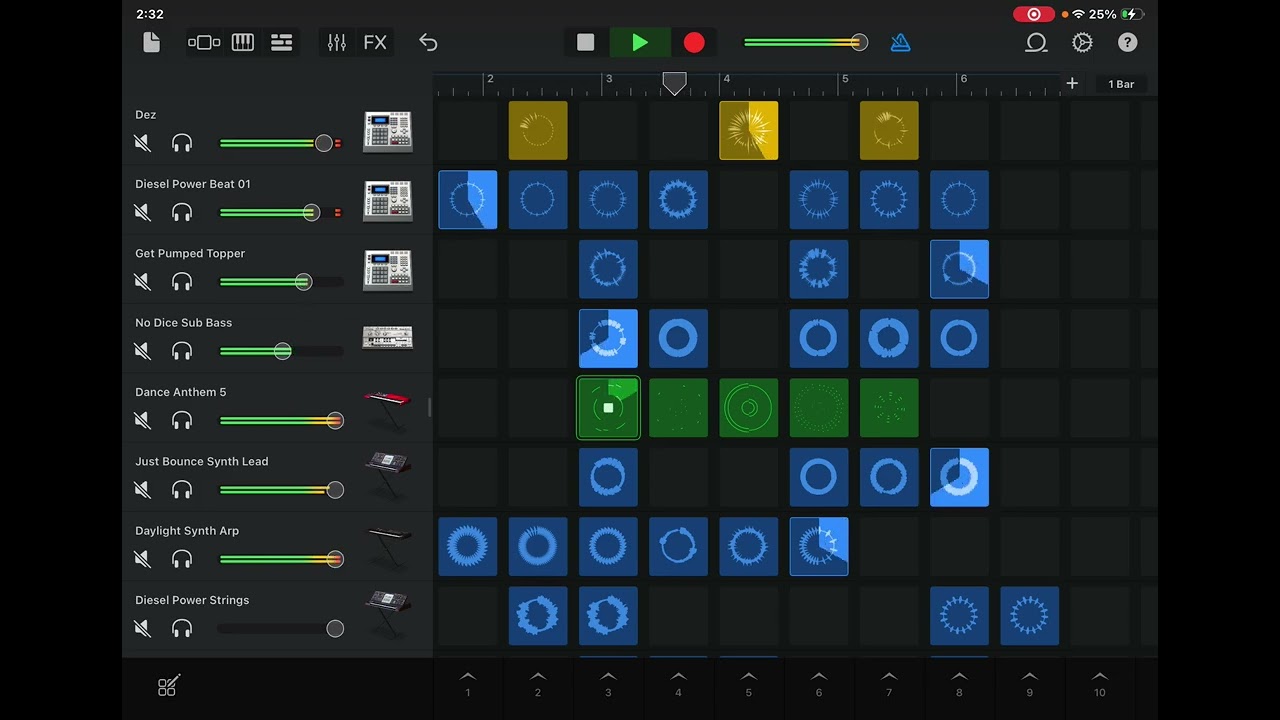Trigger column 8 with its arrow
Image resolution: width=1280 pixels, height=720 pixels.
click(x=959, y=684)
